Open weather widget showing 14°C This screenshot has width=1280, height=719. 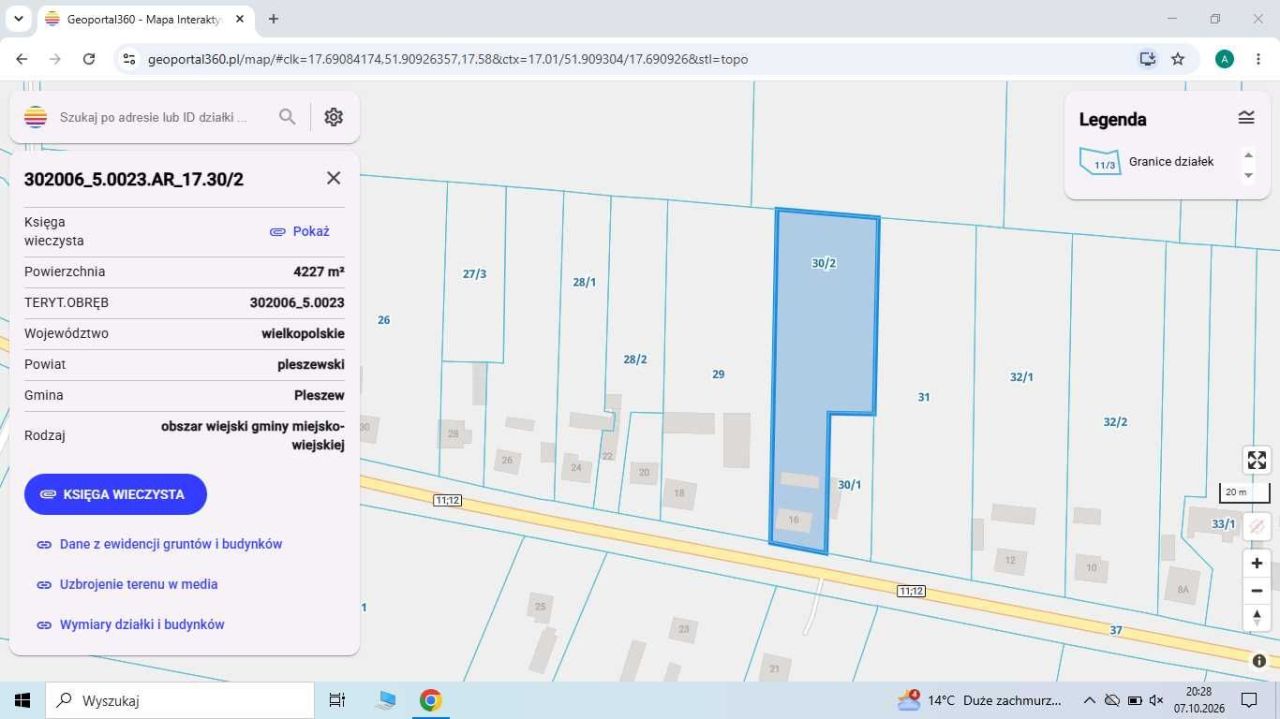pos(978,700)
